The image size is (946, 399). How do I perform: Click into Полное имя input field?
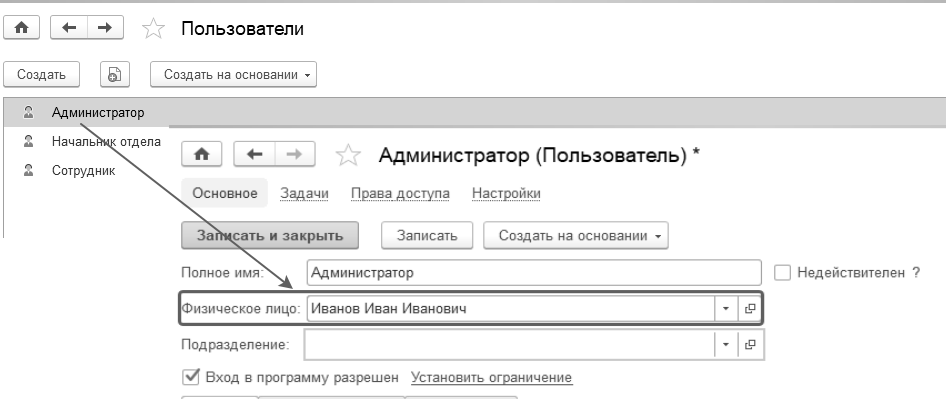tap(534, 273)
